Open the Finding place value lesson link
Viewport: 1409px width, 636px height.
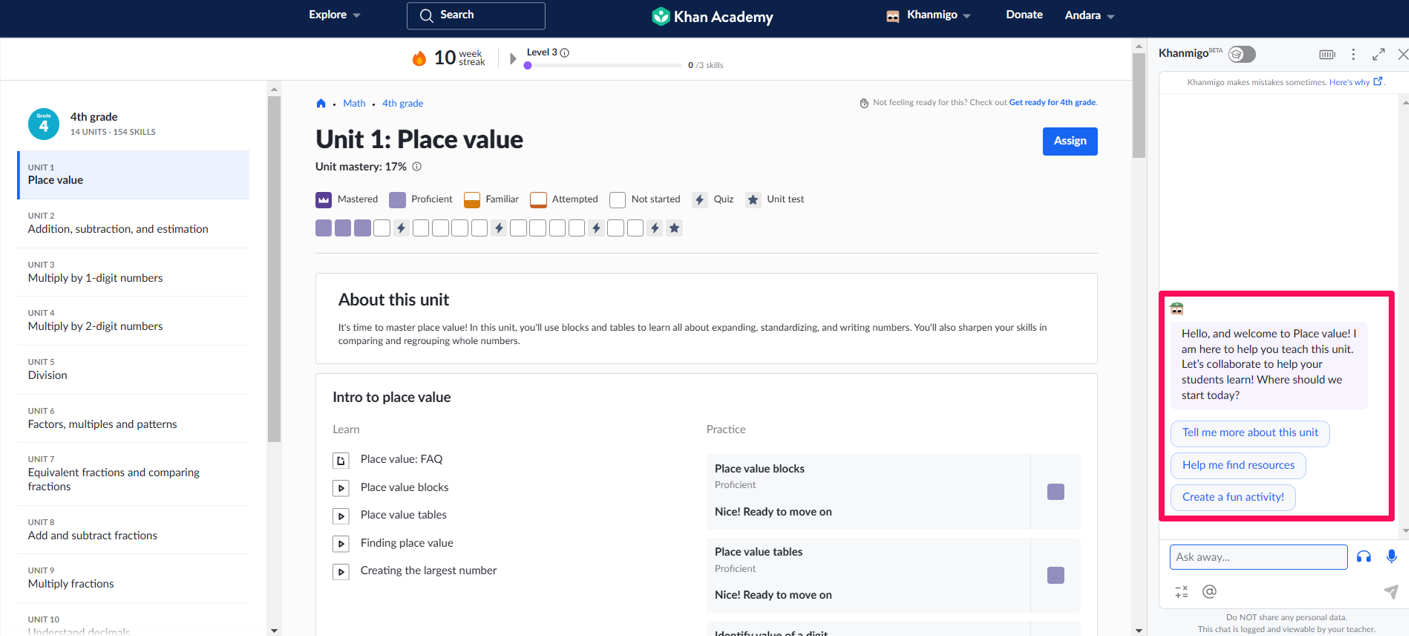pos(407,544)
